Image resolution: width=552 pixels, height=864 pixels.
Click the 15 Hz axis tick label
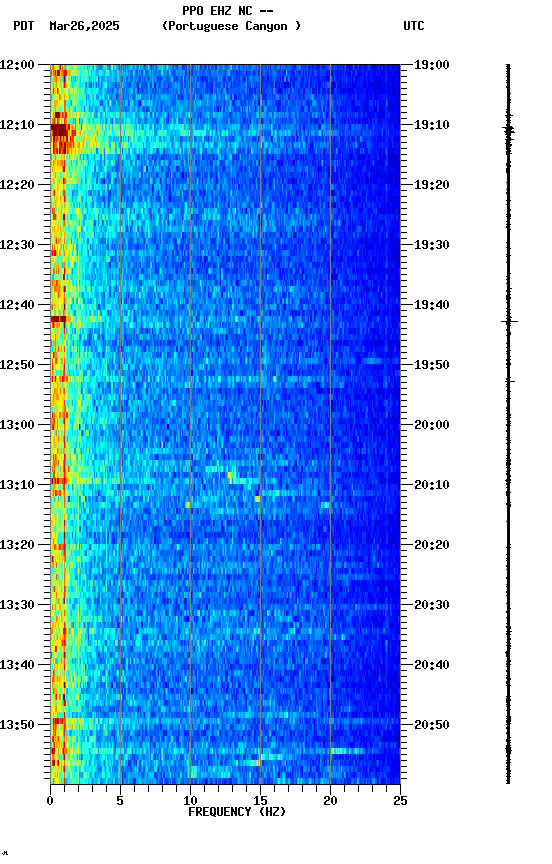click(x=260, y=801)
